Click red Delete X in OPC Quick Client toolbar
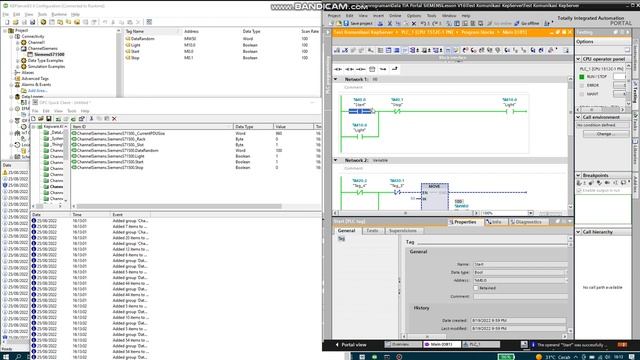Viewport: 640px width, 360px height. 114,119
